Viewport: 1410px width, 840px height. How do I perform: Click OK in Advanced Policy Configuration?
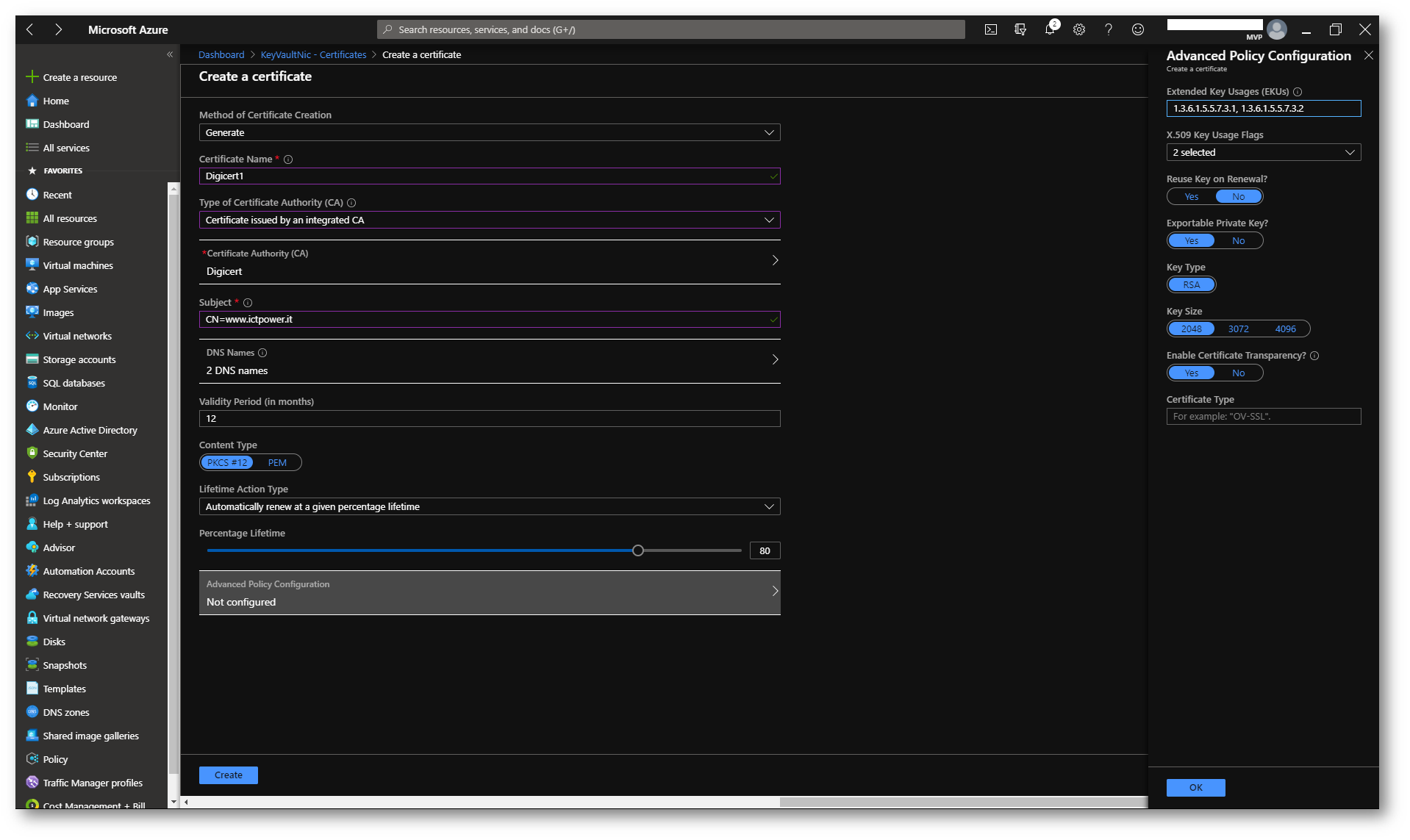[x=1196, y=788]
